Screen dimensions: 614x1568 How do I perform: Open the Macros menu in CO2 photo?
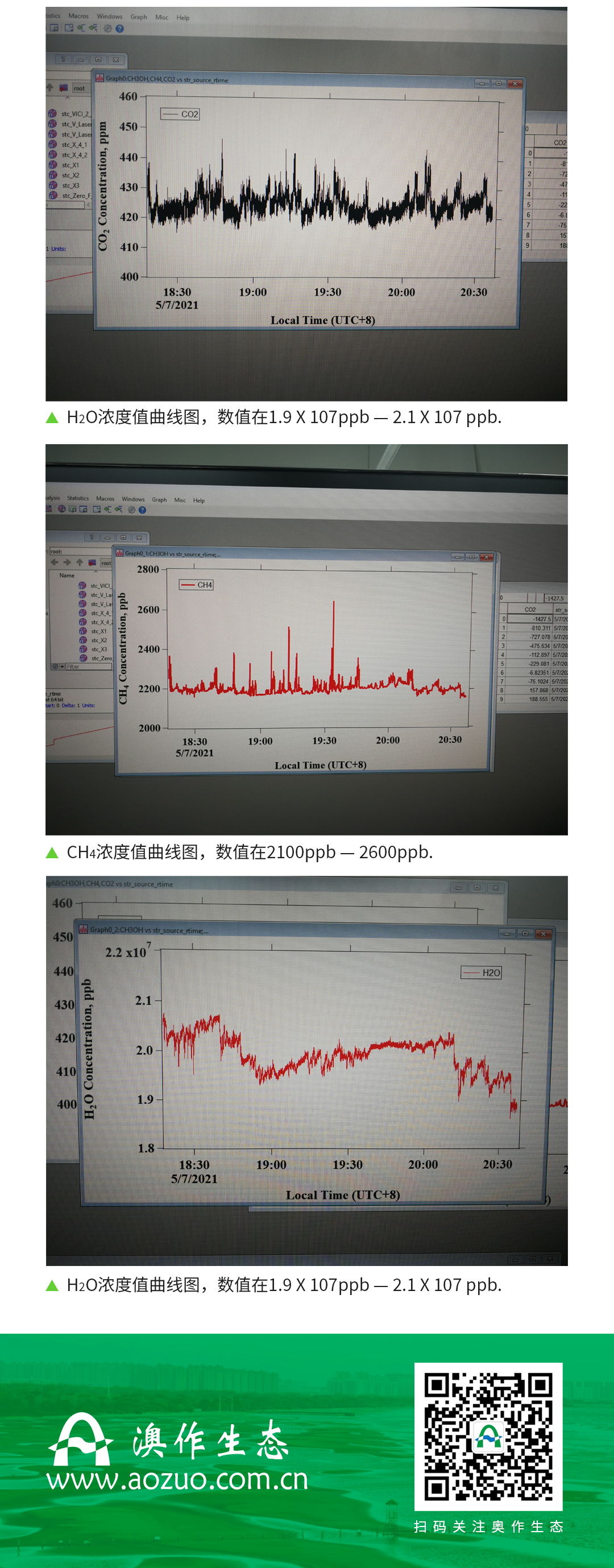point(78,16)
